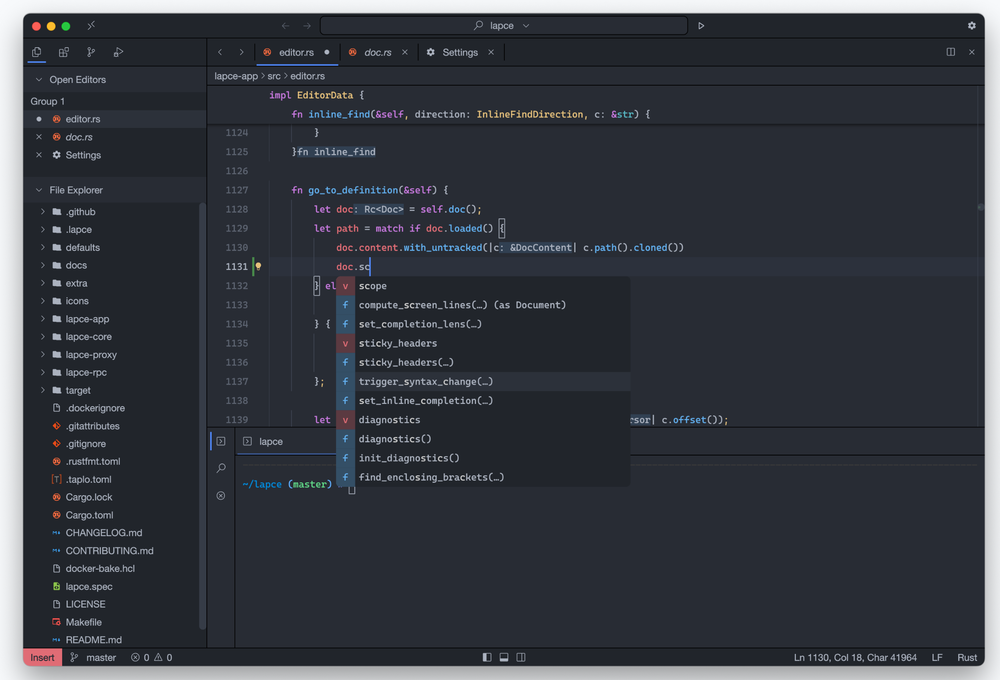Select the scope completion item
This screenshot has height=680, width=1000.
click(x=483, y=286)
